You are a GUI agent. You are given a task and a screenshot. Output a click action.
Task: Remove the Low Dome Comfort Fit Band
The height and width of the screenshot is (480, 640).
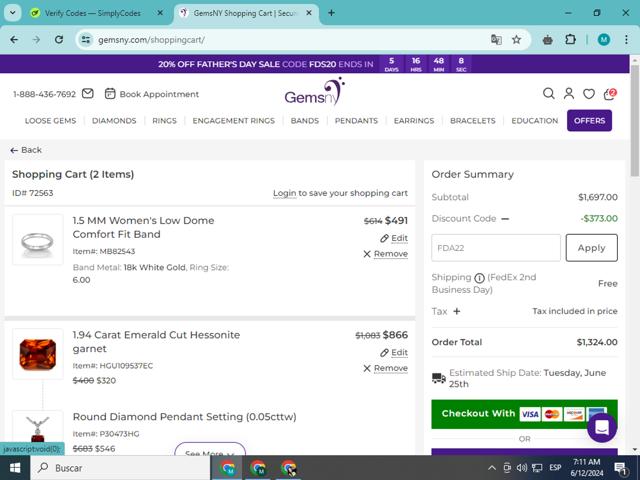click(391, 254)
